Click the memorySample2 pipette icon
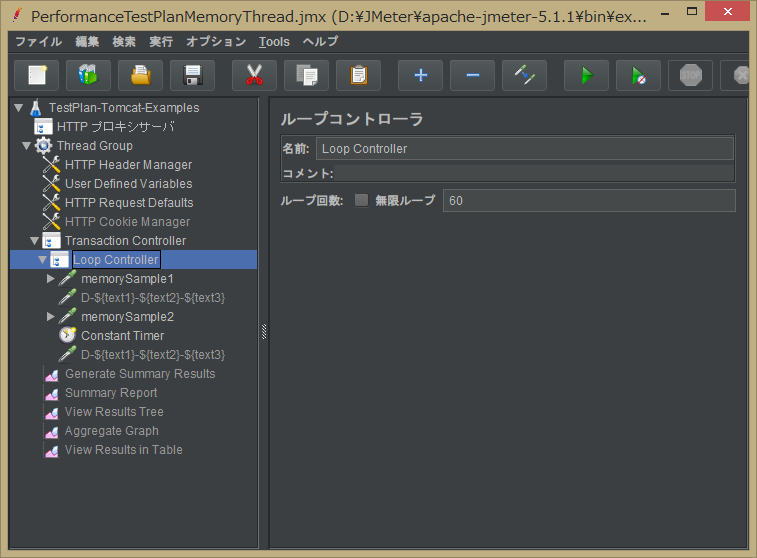This screenshot has width=757, height=558. coord(68,317)
